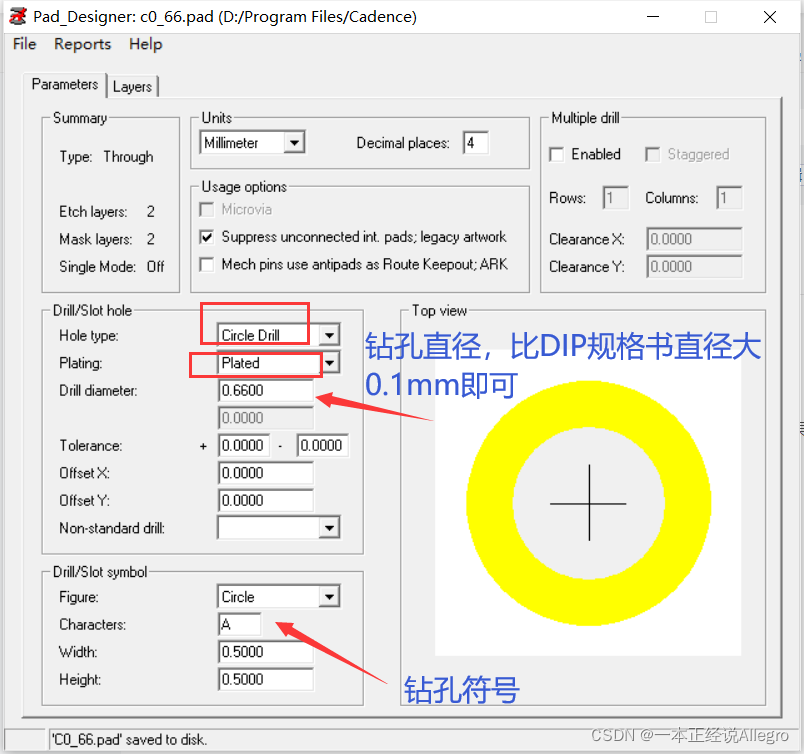
Task: Click the Drill diameter input showing 0.6600
Action: (265, 390)
